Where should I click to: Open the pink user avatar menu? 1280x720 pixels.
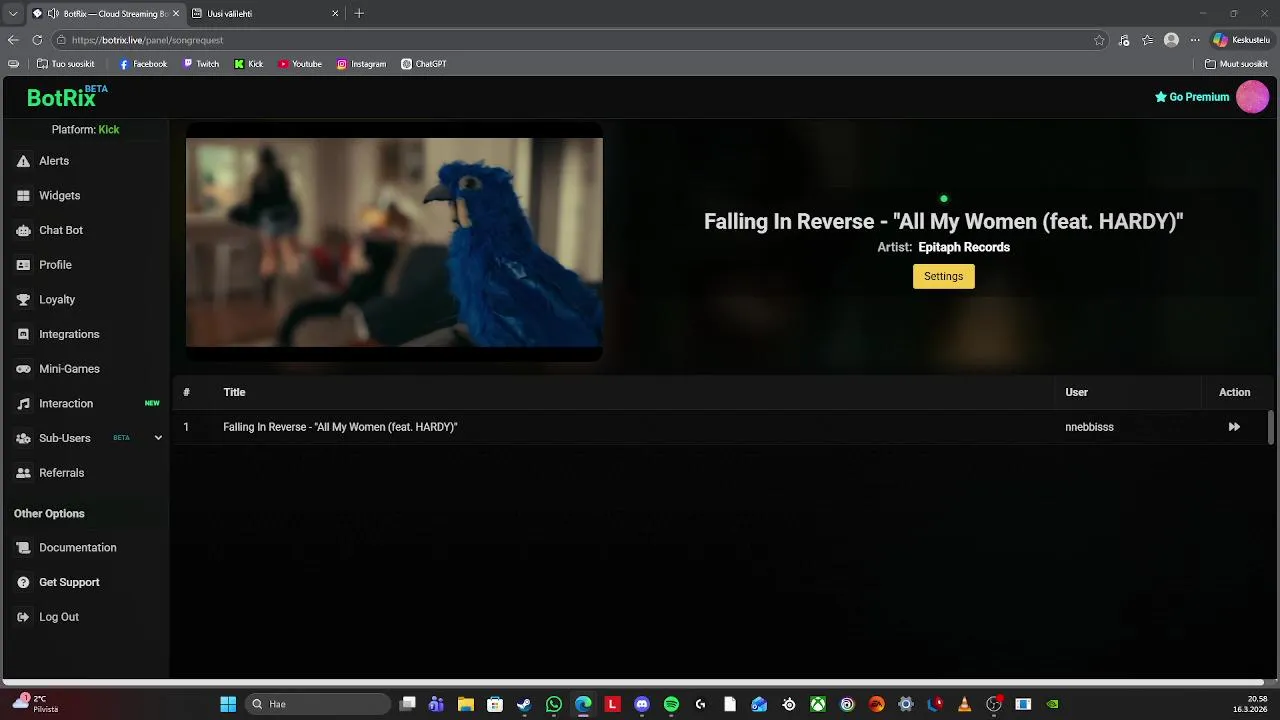point(1252,97)
